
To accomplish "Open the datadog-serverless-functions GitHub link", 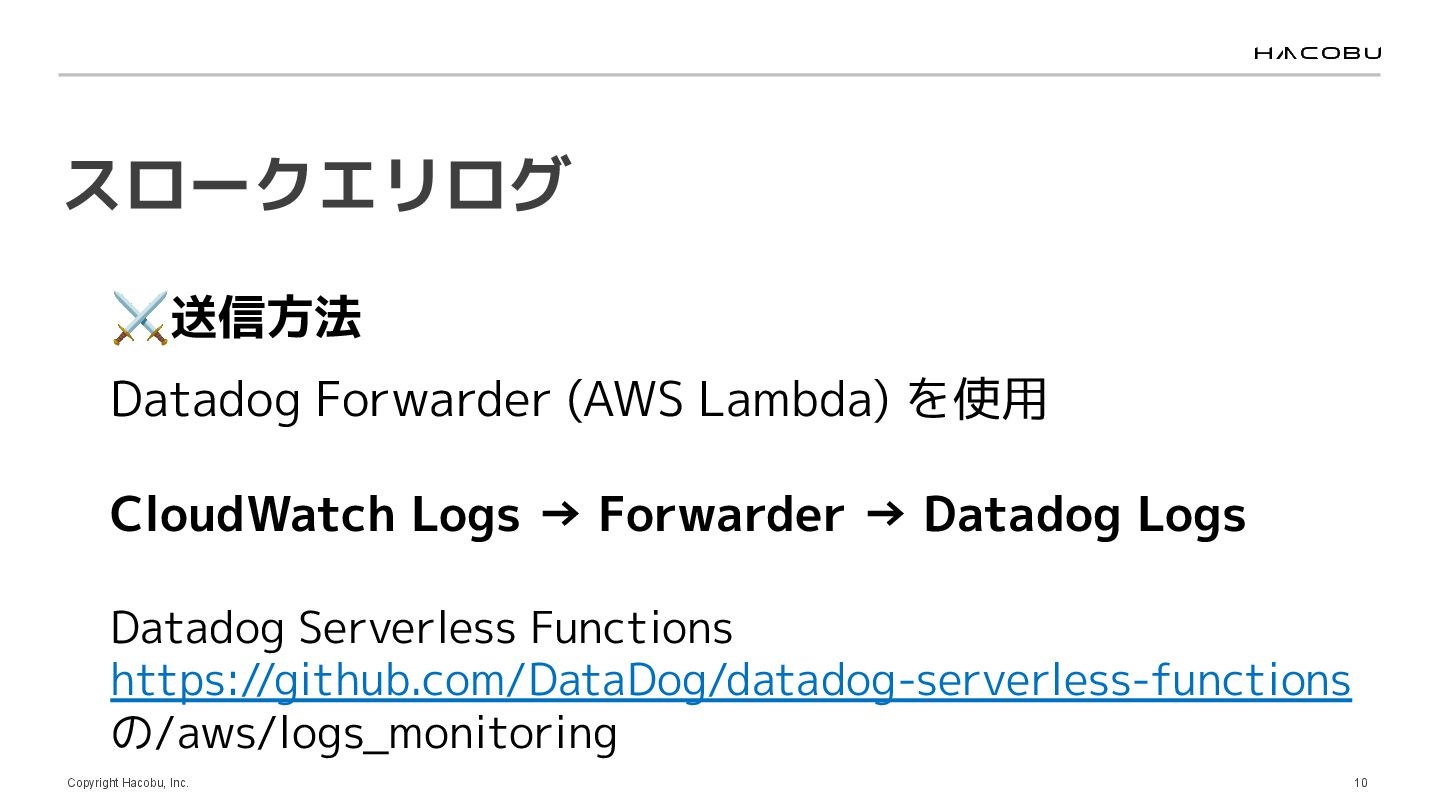I will click(x=730, y=681).
